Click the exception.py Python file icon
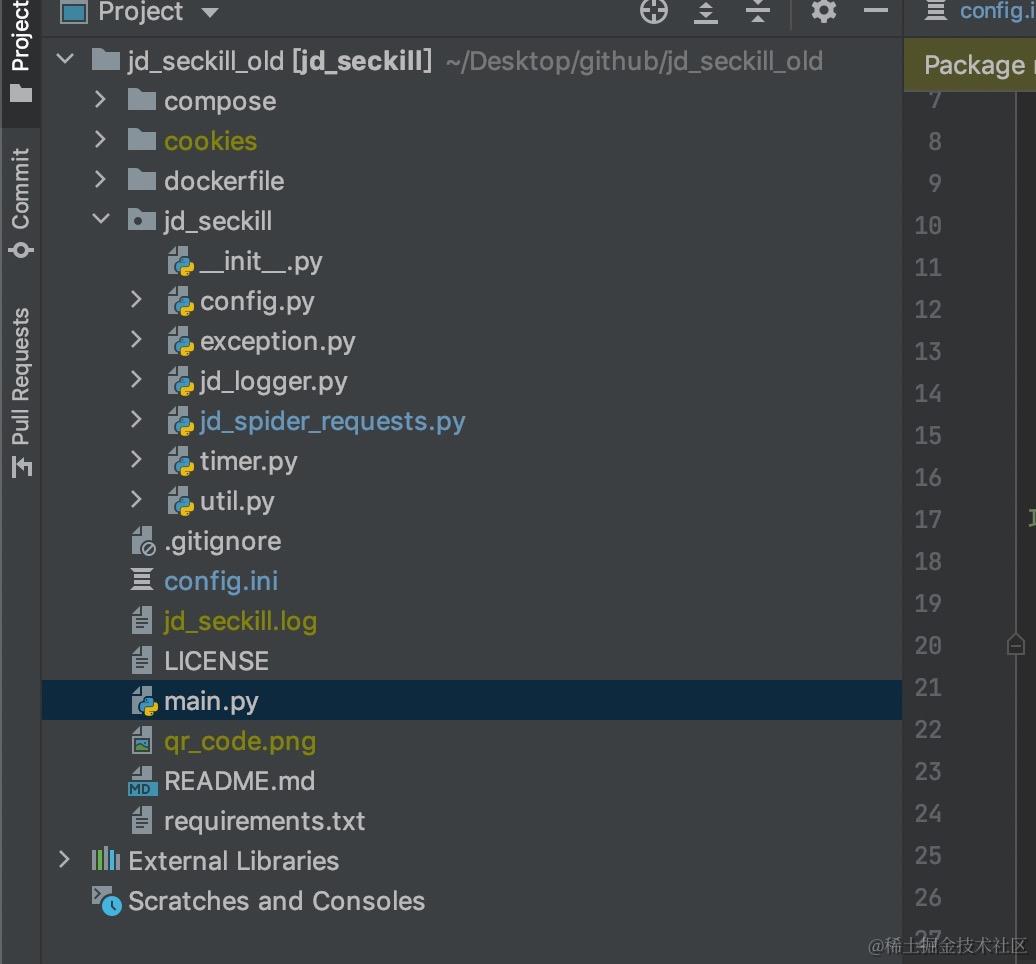Viewport: 1036px width, 964px height. tap(180, 341)
